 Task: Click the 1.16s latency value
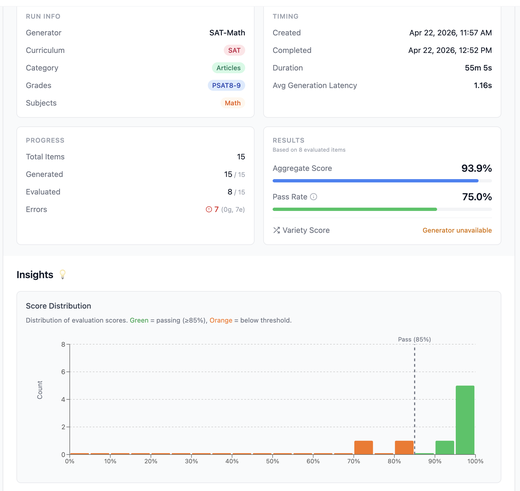pyautogui.click(x=483, y=85)
